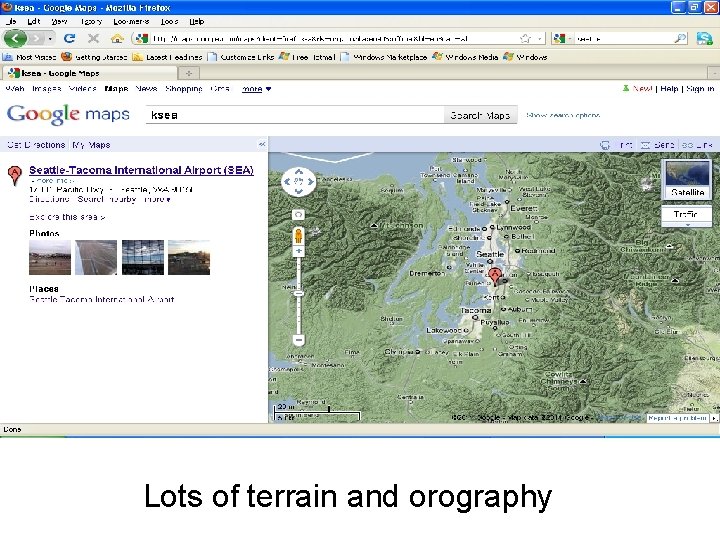Click the Firefox Back button
The width and height of the screenshot is (720, 540).
point(15,38)
